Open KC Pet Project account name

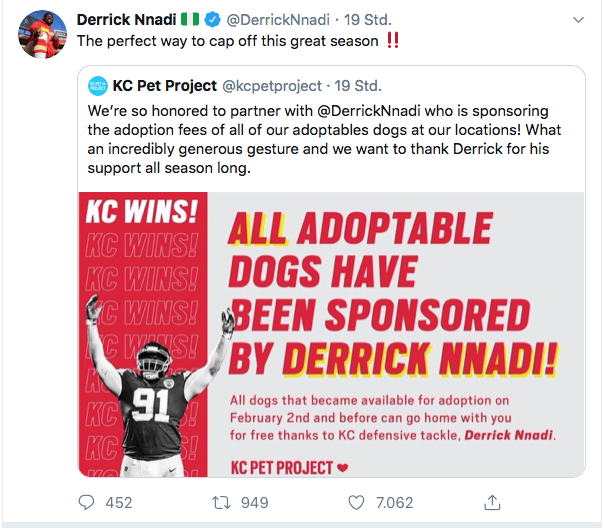[165, 86]
